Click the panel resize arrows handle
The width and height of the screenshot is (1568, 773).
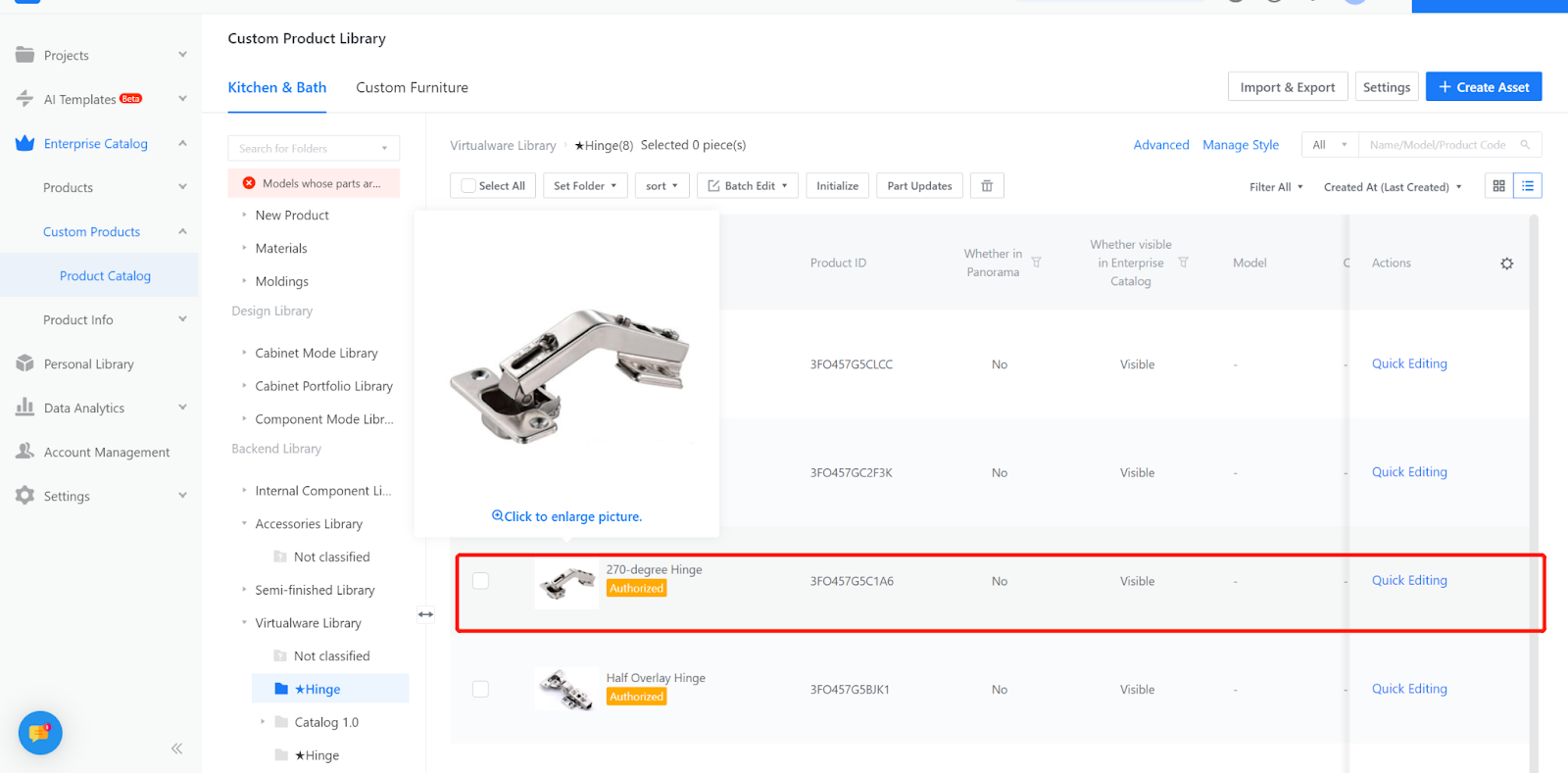click(x=425, y=614)
